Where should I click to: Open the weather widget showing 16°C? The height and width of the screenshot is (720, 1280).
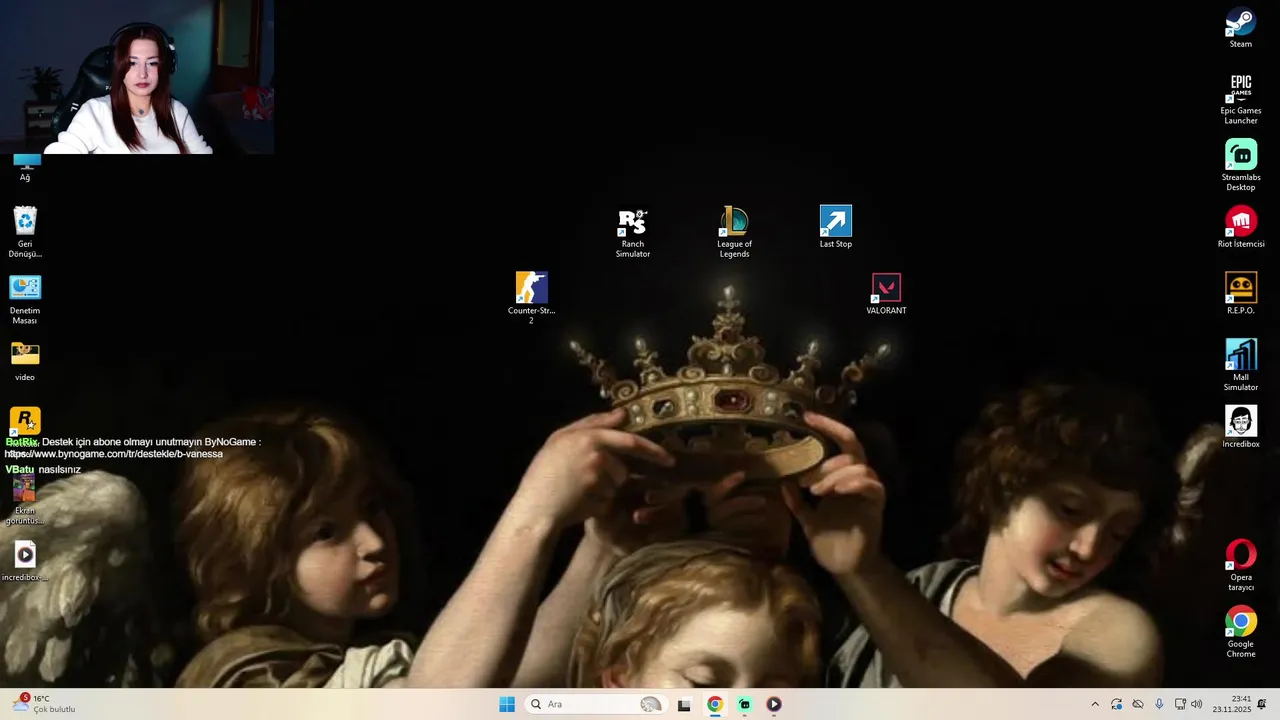(x=44, y=704)
